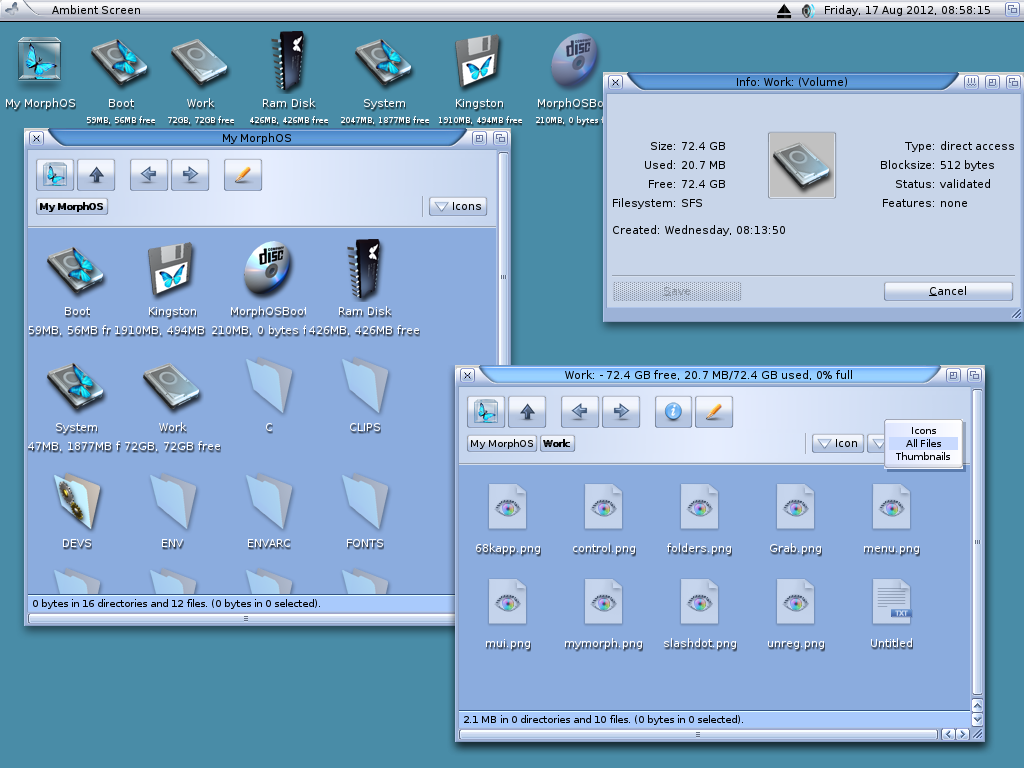Viewport: 1024px width, 768px height.
Task: Click the scroll up arrow in Work window
Action: point(977,705)
